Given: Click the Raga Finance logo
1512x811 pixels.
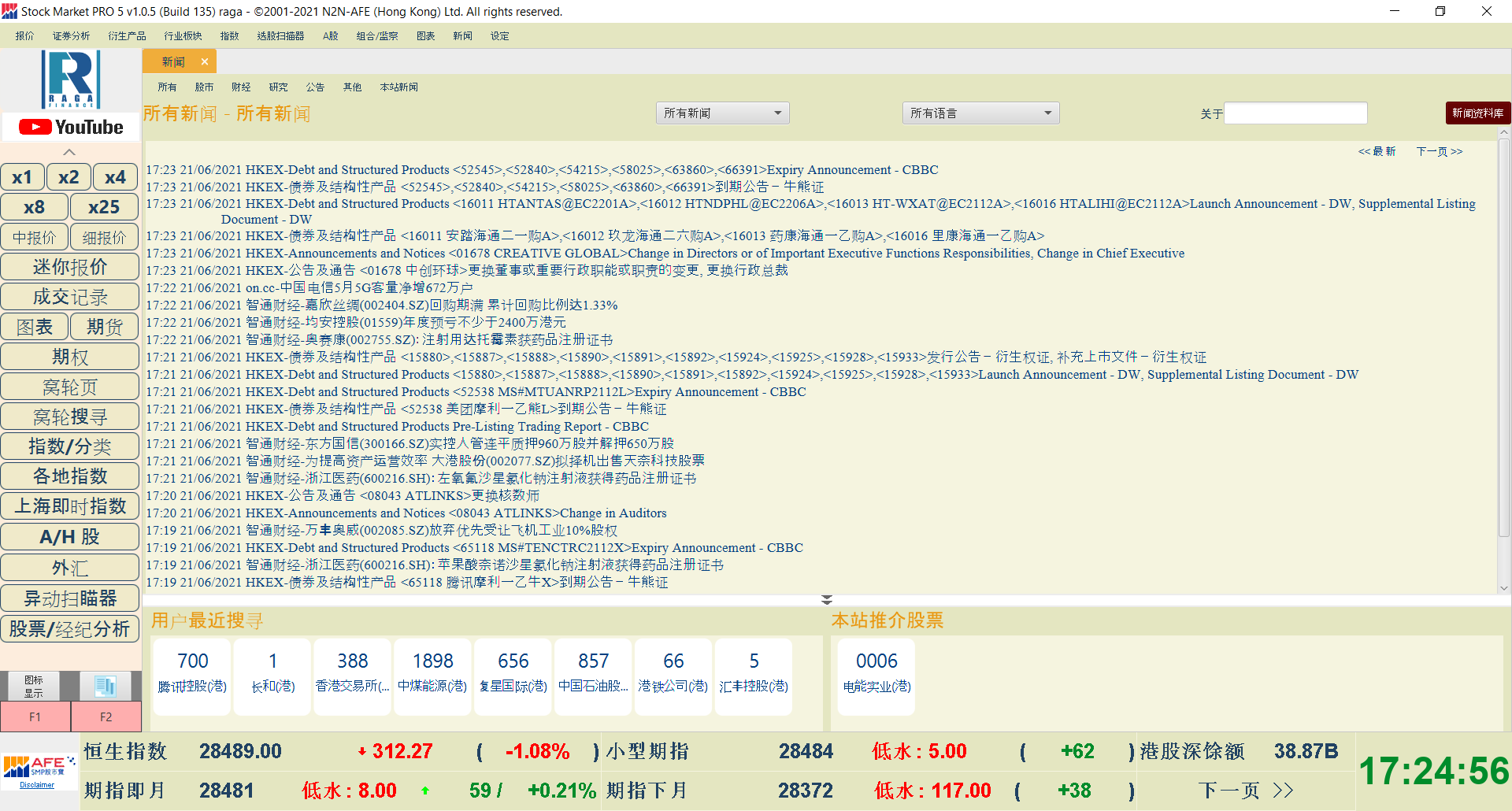Looking at the screenshot, I should coord(71,79).
